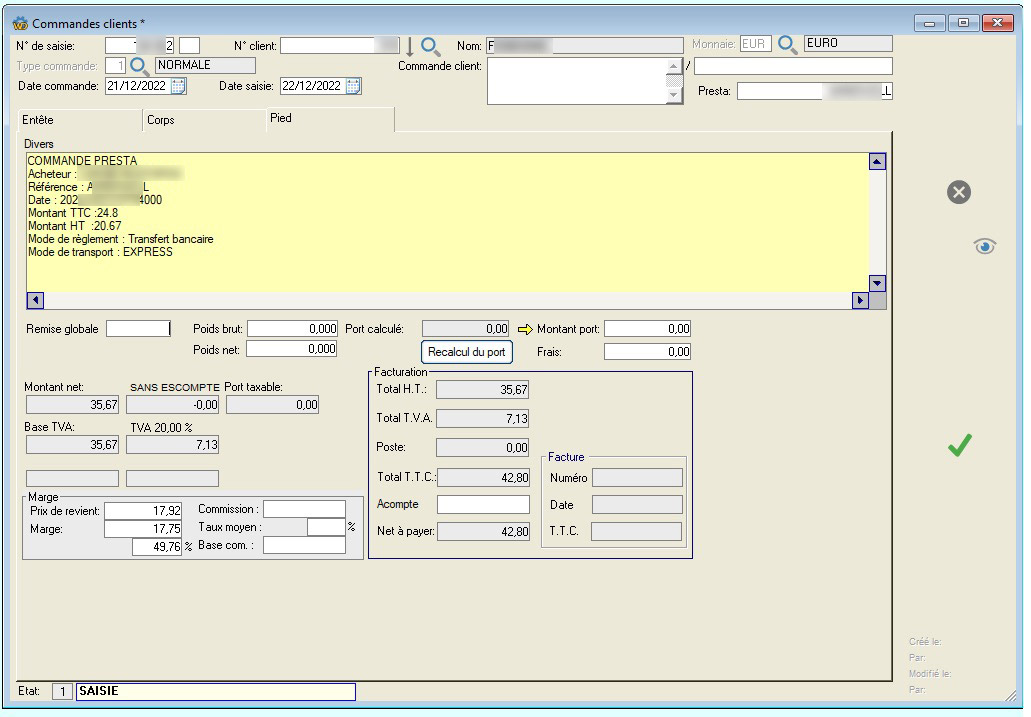Click the Acompte input field

(x=483, y=504)
